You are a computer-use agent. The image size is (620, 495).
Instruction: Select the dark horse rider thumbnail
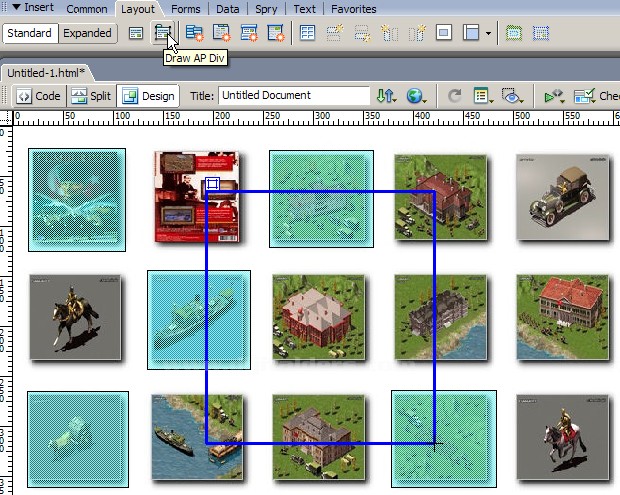click(75, 317)
